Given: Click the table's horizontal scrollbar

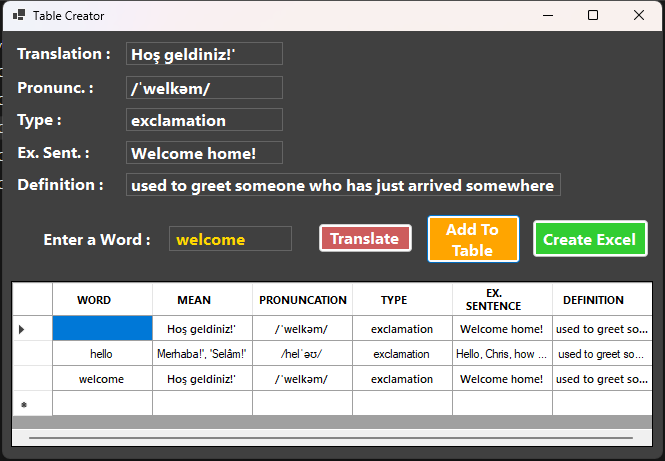Looking at the screenshot, I should coord(330,438).
